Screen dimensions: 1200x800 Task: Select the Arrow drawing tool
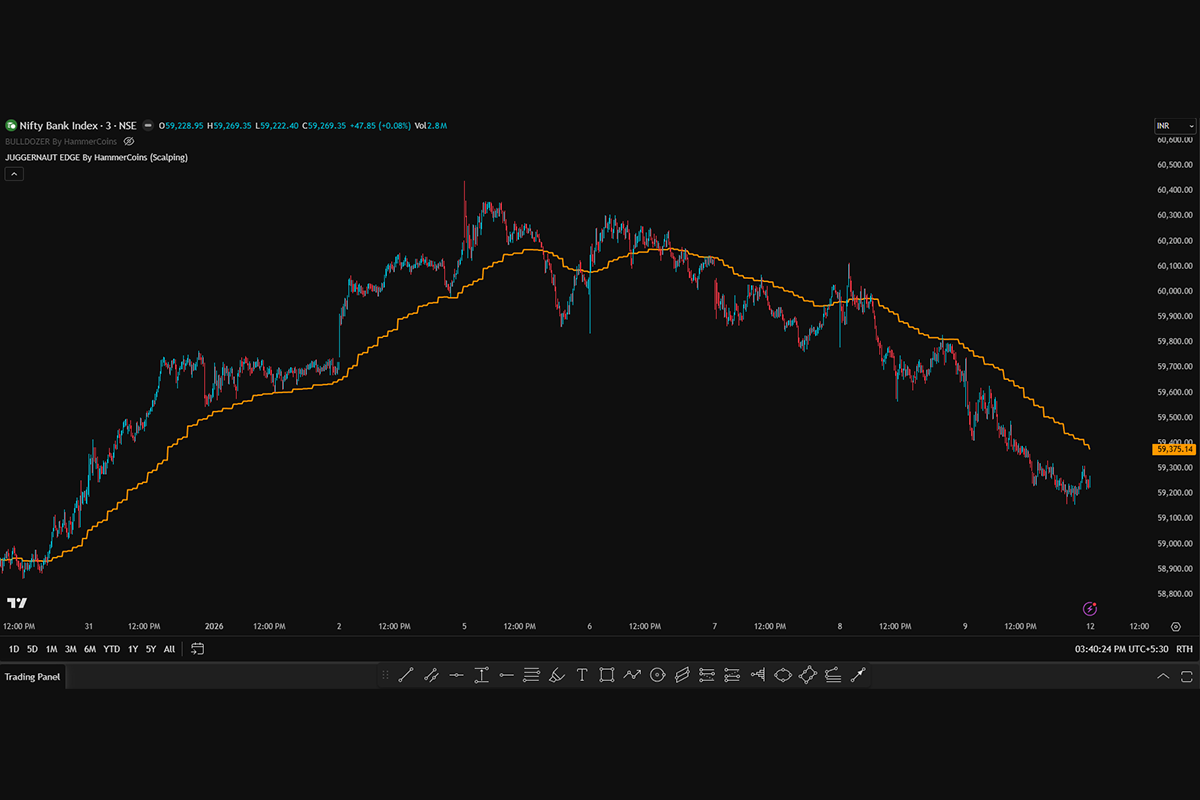coord(857,675)
